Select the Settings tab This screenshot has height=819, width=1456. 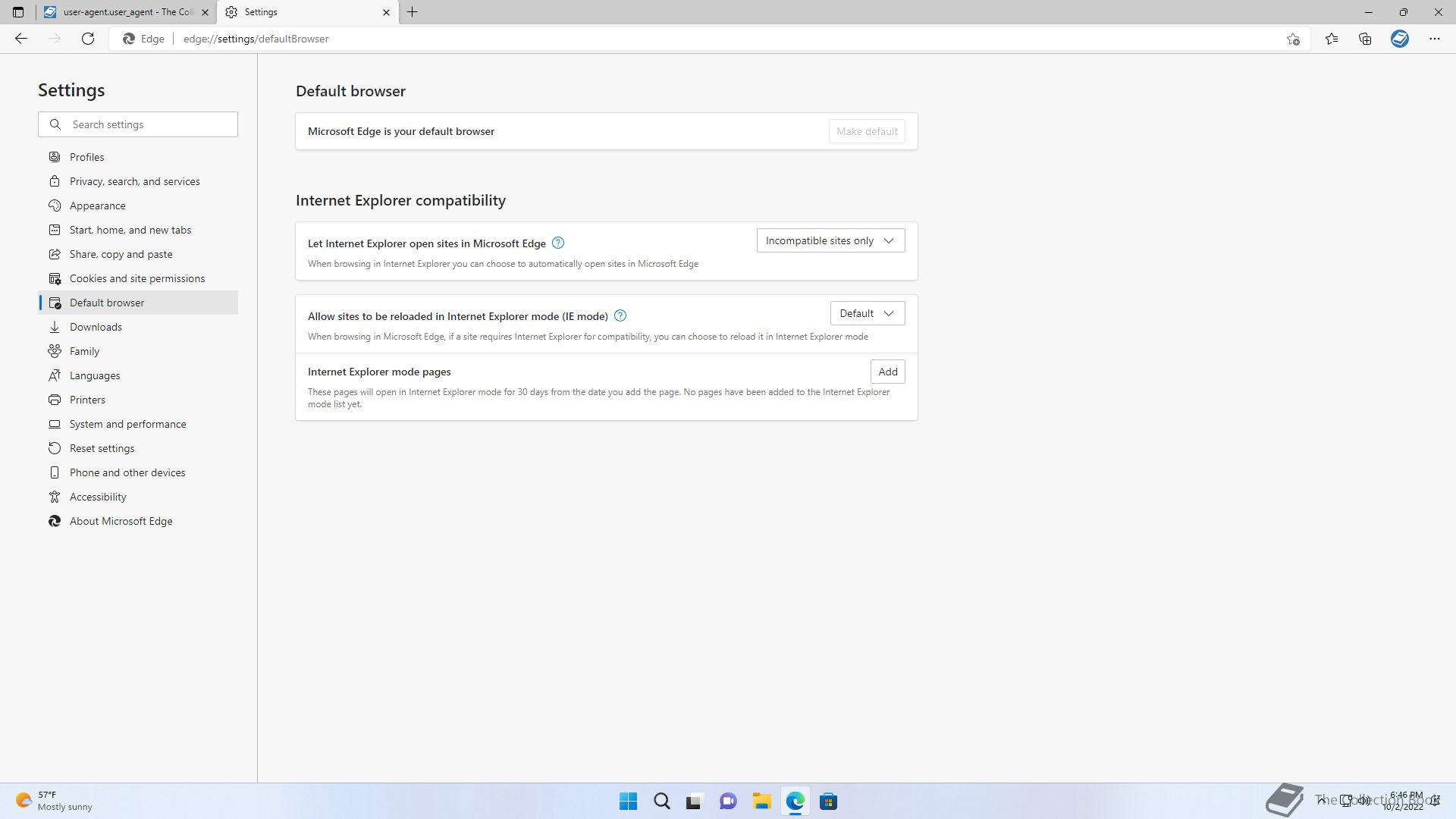[x=307, y=12]
